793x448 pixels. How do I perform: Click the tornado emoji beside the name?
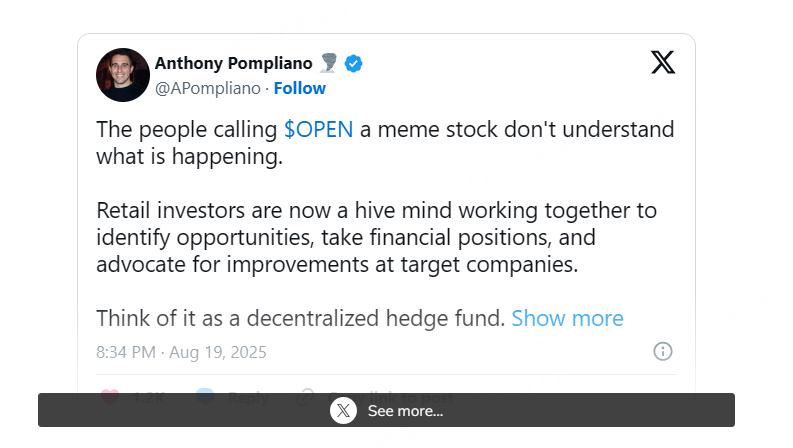pyautogui.click(x=328, y=64)
